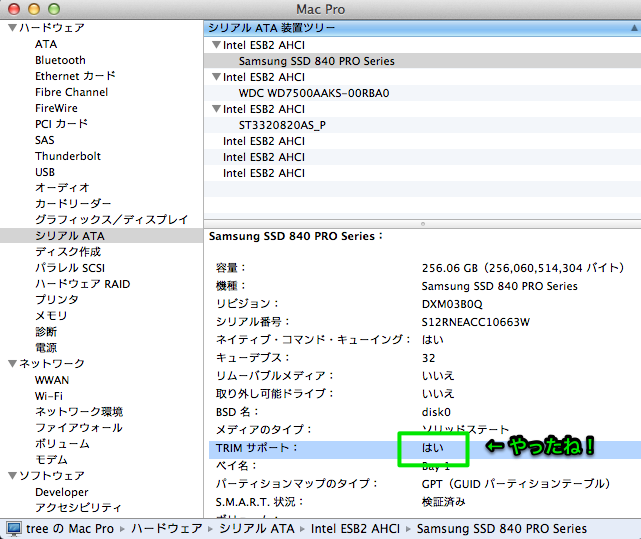
Task: Open ディスク作成 in sidebar
Action: 68,252
